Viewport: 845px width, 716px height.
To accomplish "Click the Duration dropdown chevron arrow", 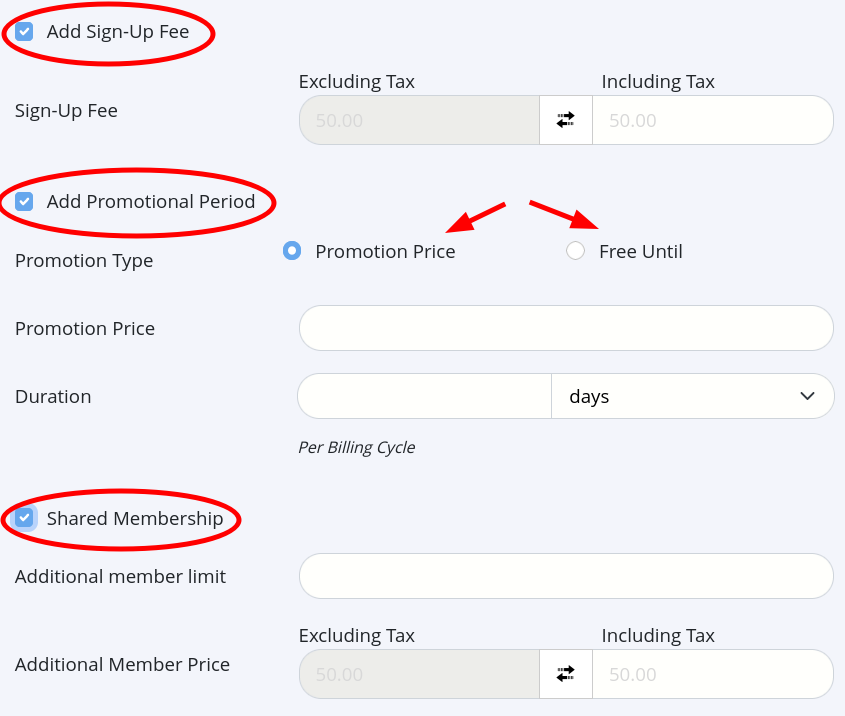I will pyautogui.click(x=808, y=397).
